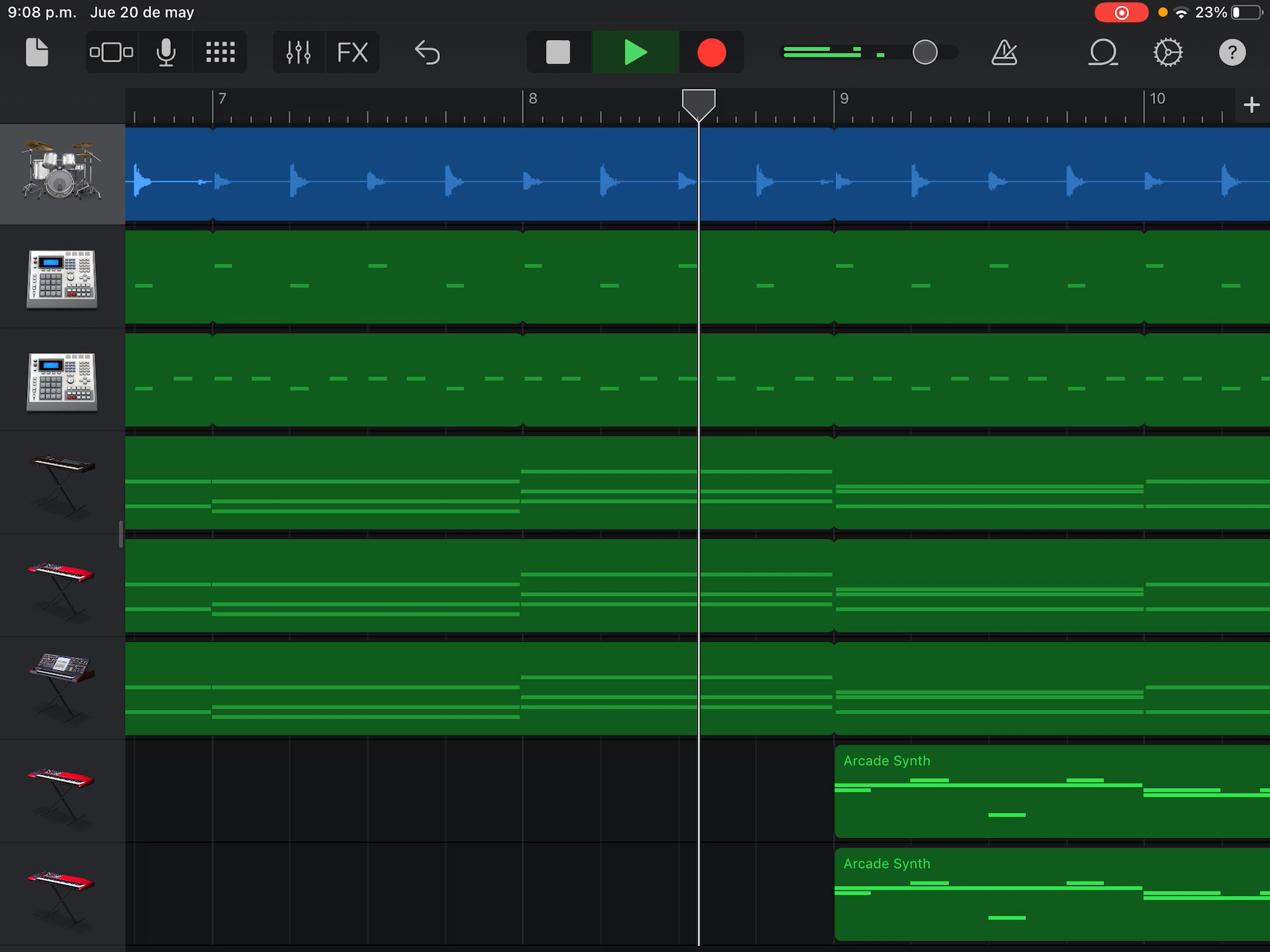Tap the Wi-Fi status icon
This screenshot has width=1270, height=952.
[1181, 13]
